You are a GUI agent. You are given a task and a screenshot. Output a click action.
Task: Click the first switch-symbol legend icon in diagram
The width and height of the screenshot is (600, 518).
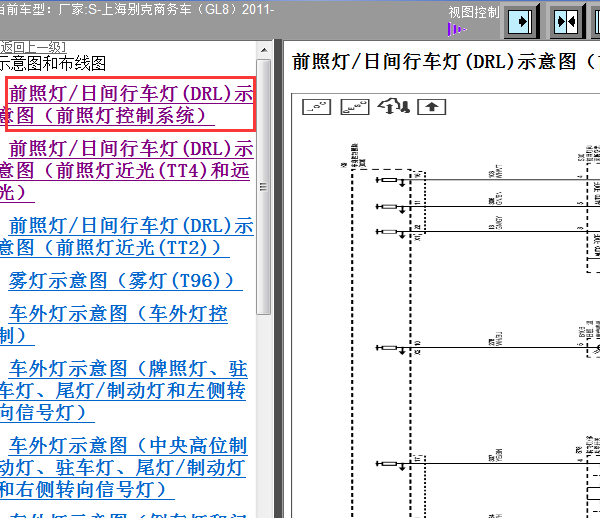click(x=316, y=107)
